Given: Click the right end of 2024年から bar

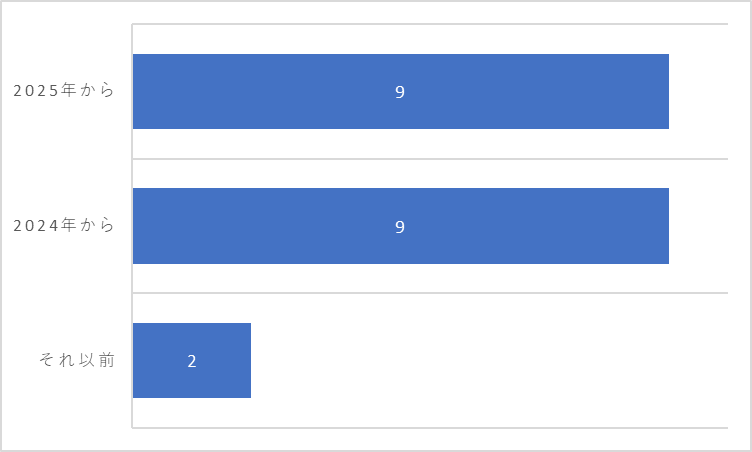Looking at the screenshot, I should pos(666,226).
